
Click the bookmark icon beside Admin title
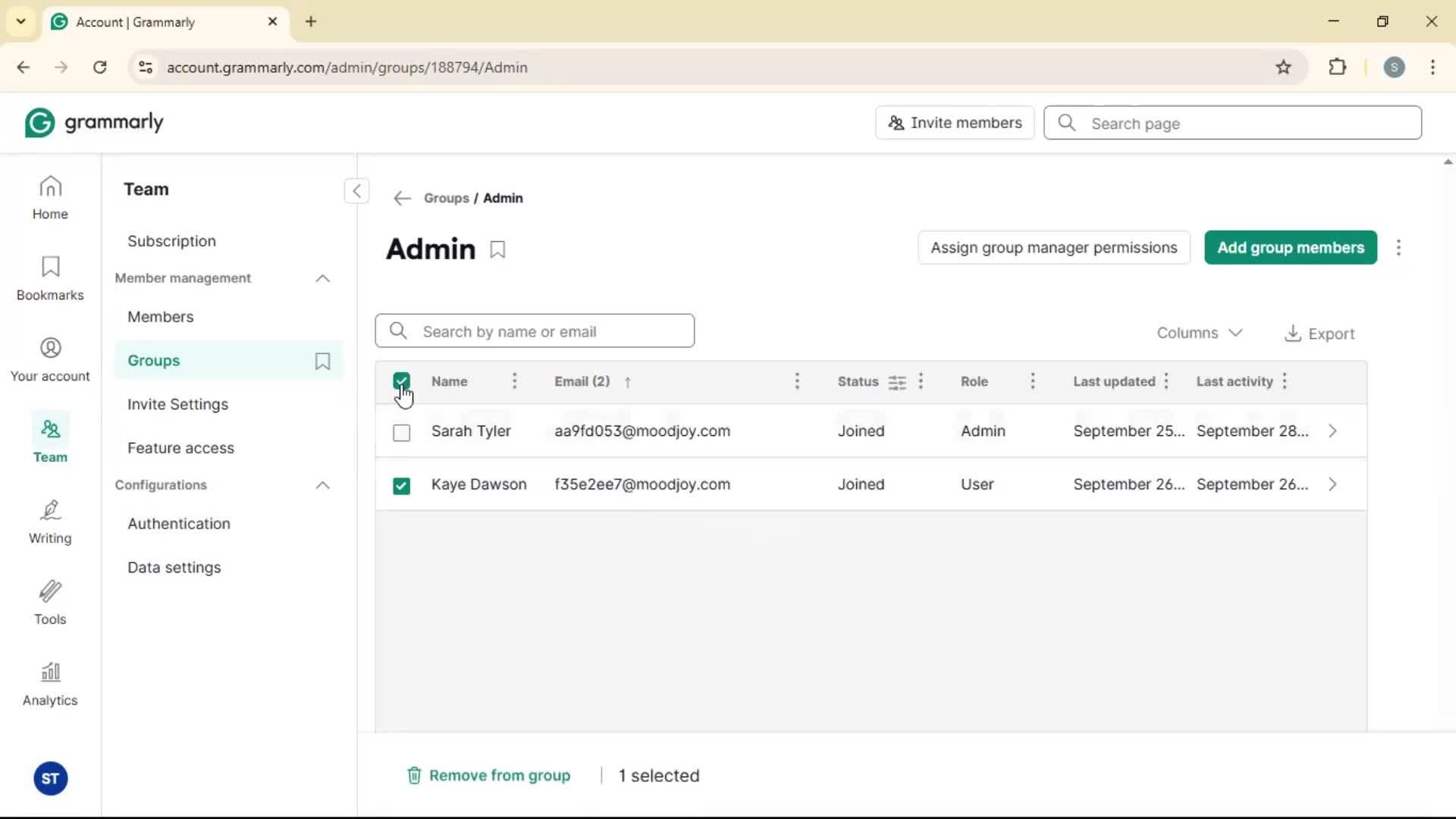497,249
